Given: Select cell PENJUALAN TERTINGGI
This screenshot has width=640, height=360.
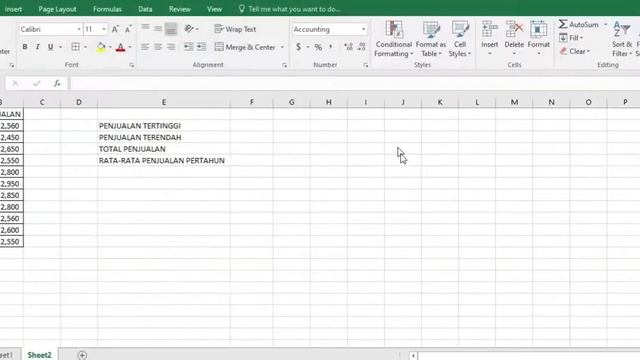Looking at the screenshot, I should pyautogui.click(x=164, y=126).
